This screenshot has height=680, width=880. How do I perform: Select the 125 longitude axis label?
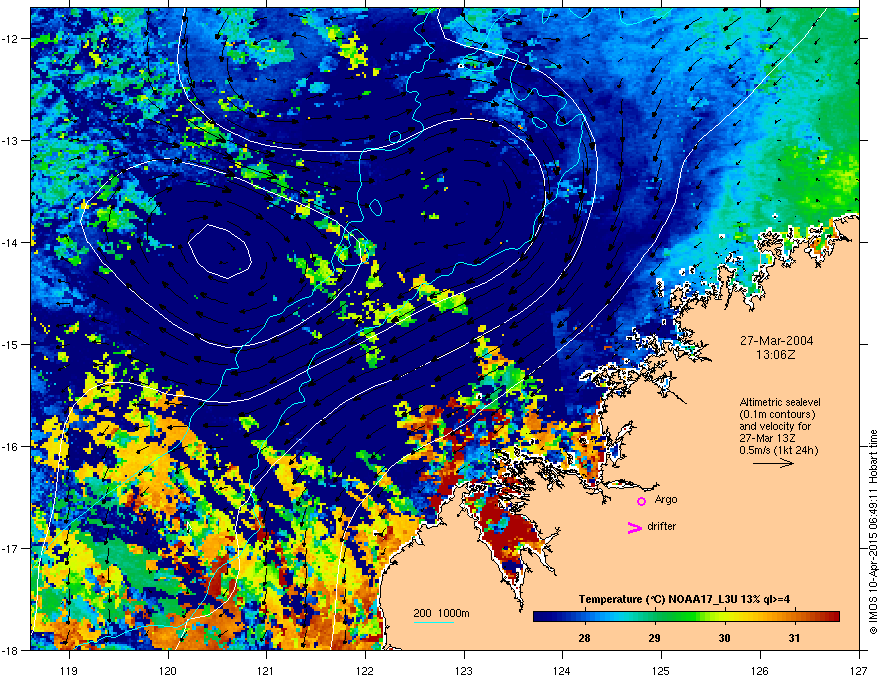tap(661, 670)
